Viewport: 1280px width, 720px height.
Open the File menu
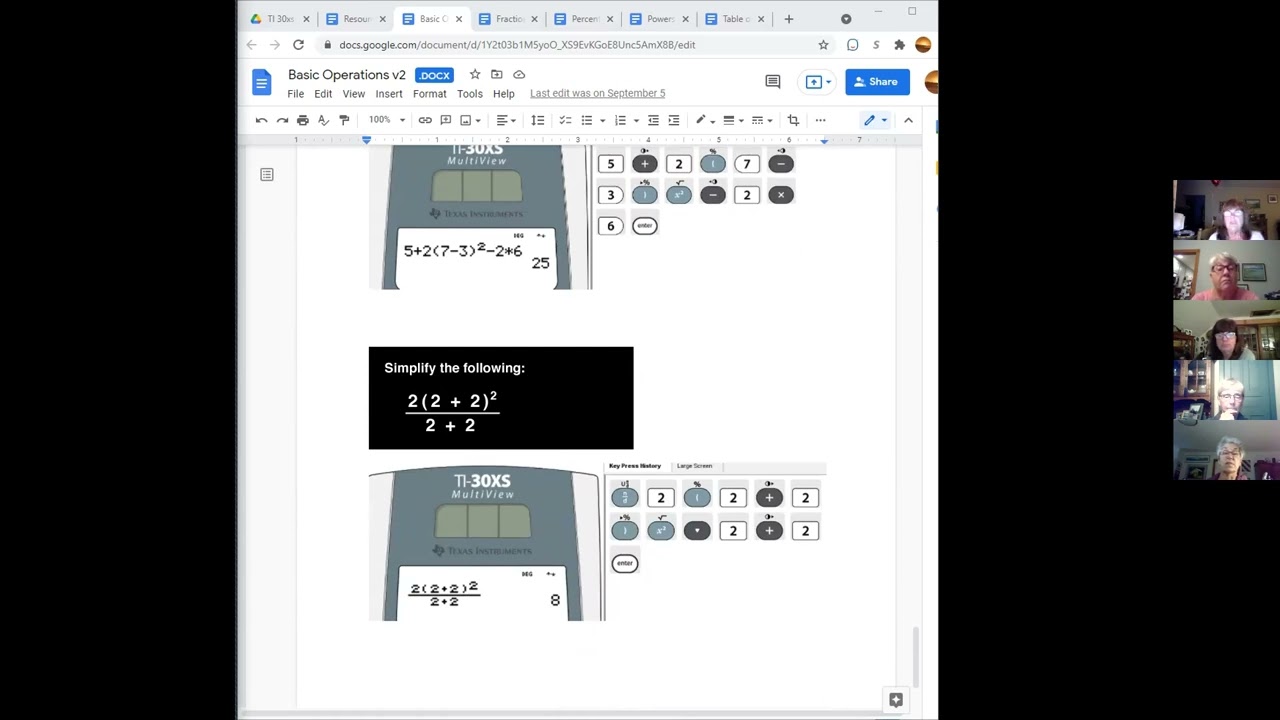tap(296, 94)
